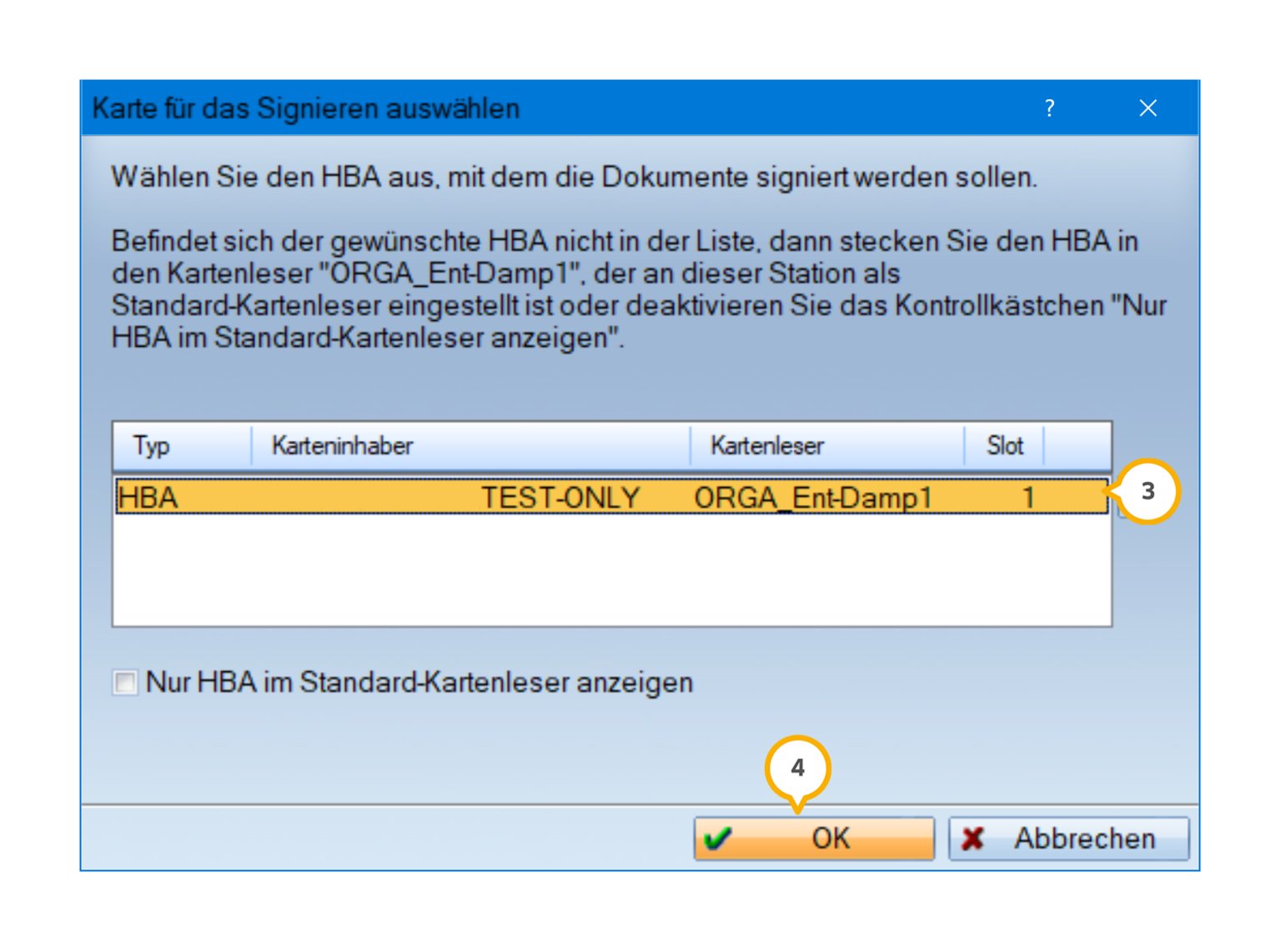The height and width of the screenshot is (952, 1281).
Task: Click the Nur HBA im Standard-Kartenleser label
Action: tap(419, 683)
